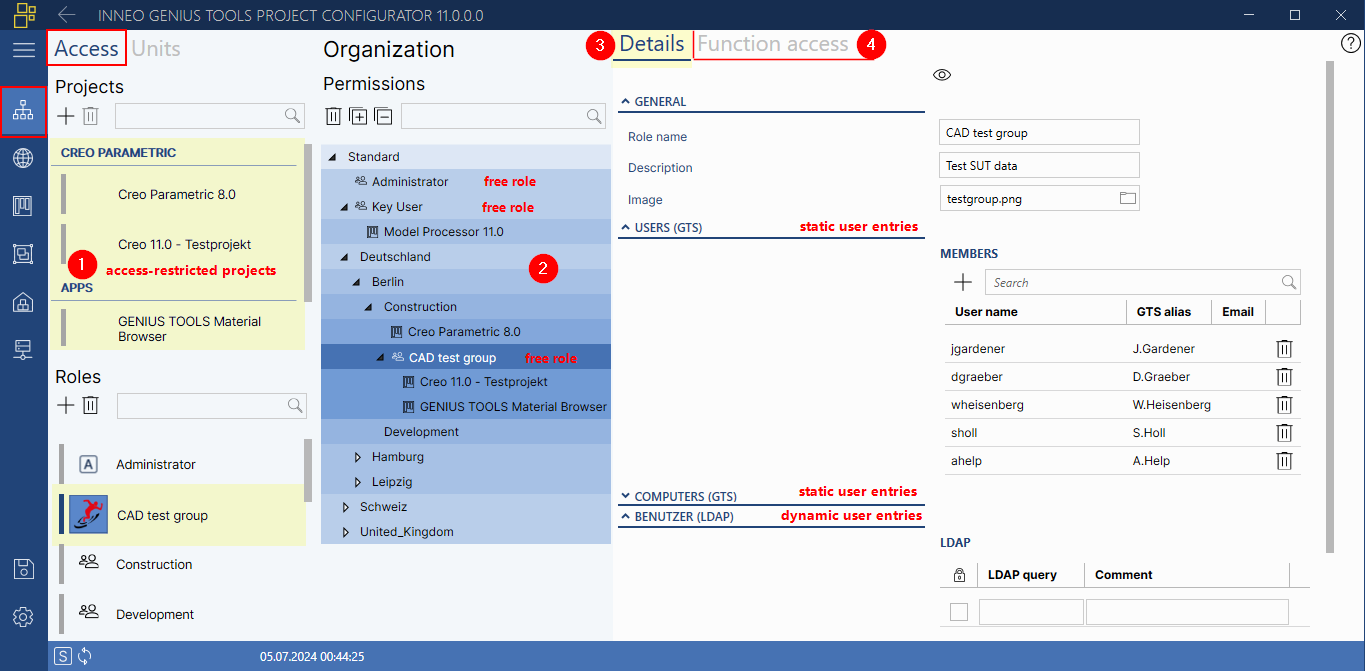Click collapse-all minus box in Permissions
1365x671 pixels.
click(x=383, y=117)
